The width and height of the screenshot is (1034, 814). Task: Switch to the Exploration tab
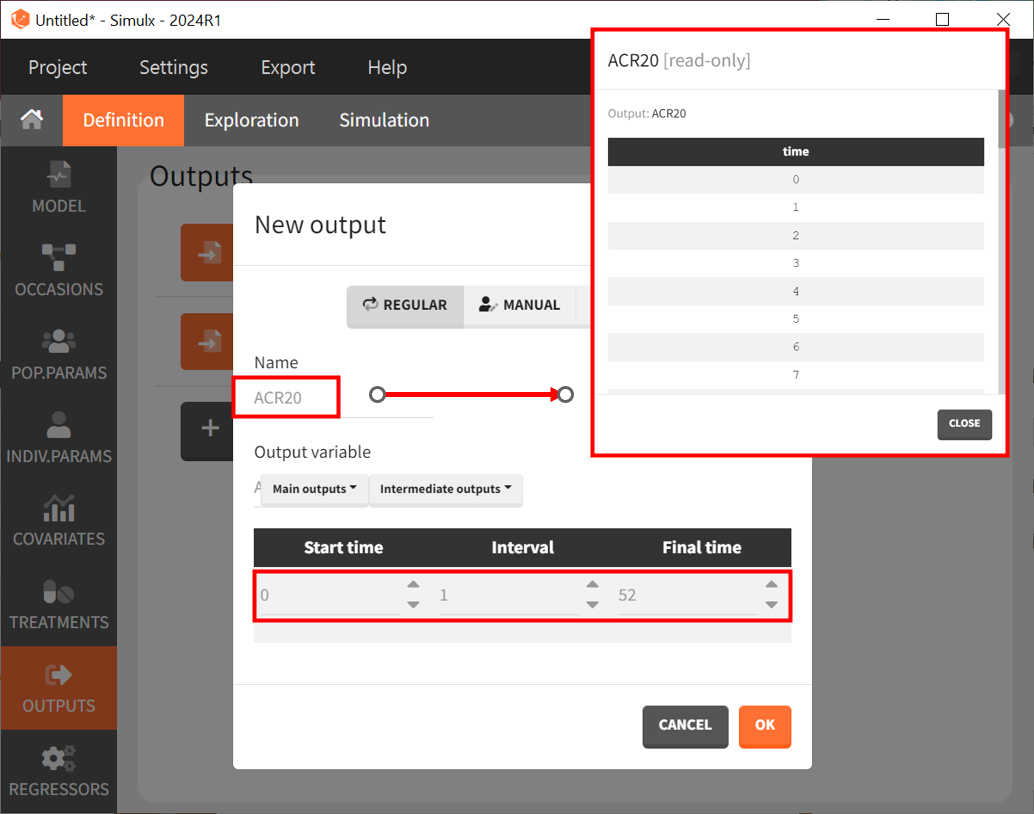(x=251, y=120)
